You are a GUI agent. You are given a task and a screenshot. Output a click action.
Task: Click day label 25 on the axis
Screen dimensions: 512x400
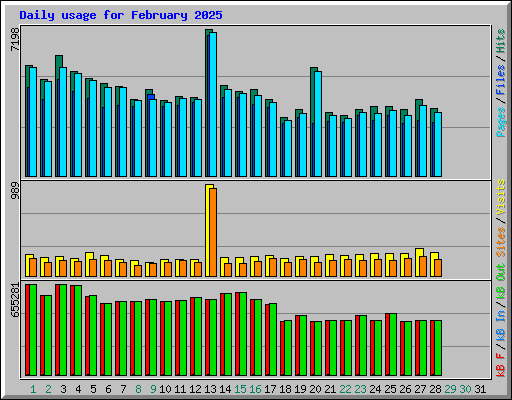[x=390, y=389]
